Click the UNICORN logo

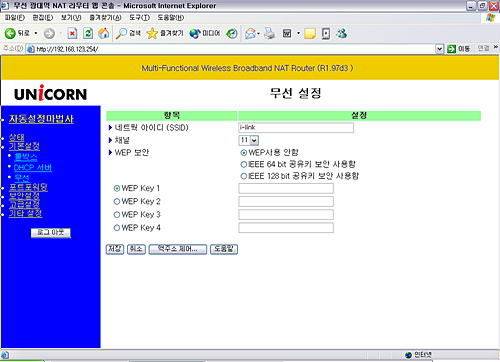(x=50, y=93)
